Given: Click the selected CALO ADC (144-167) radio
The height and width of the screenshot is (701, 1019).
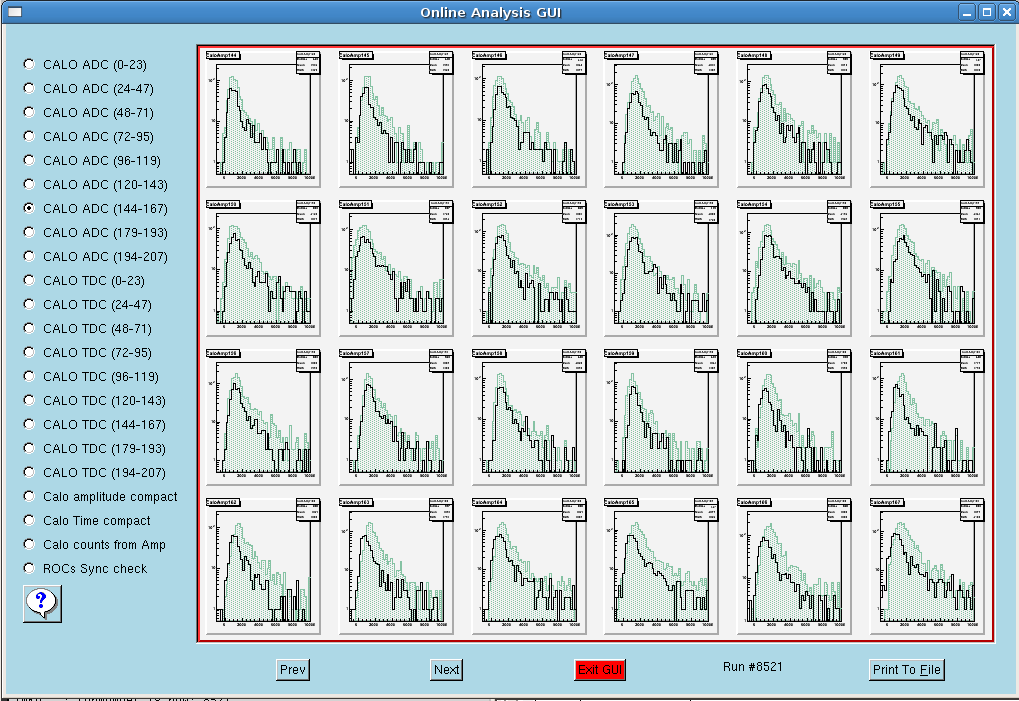Looking at the screenshot, I should [x=29, y=208].
